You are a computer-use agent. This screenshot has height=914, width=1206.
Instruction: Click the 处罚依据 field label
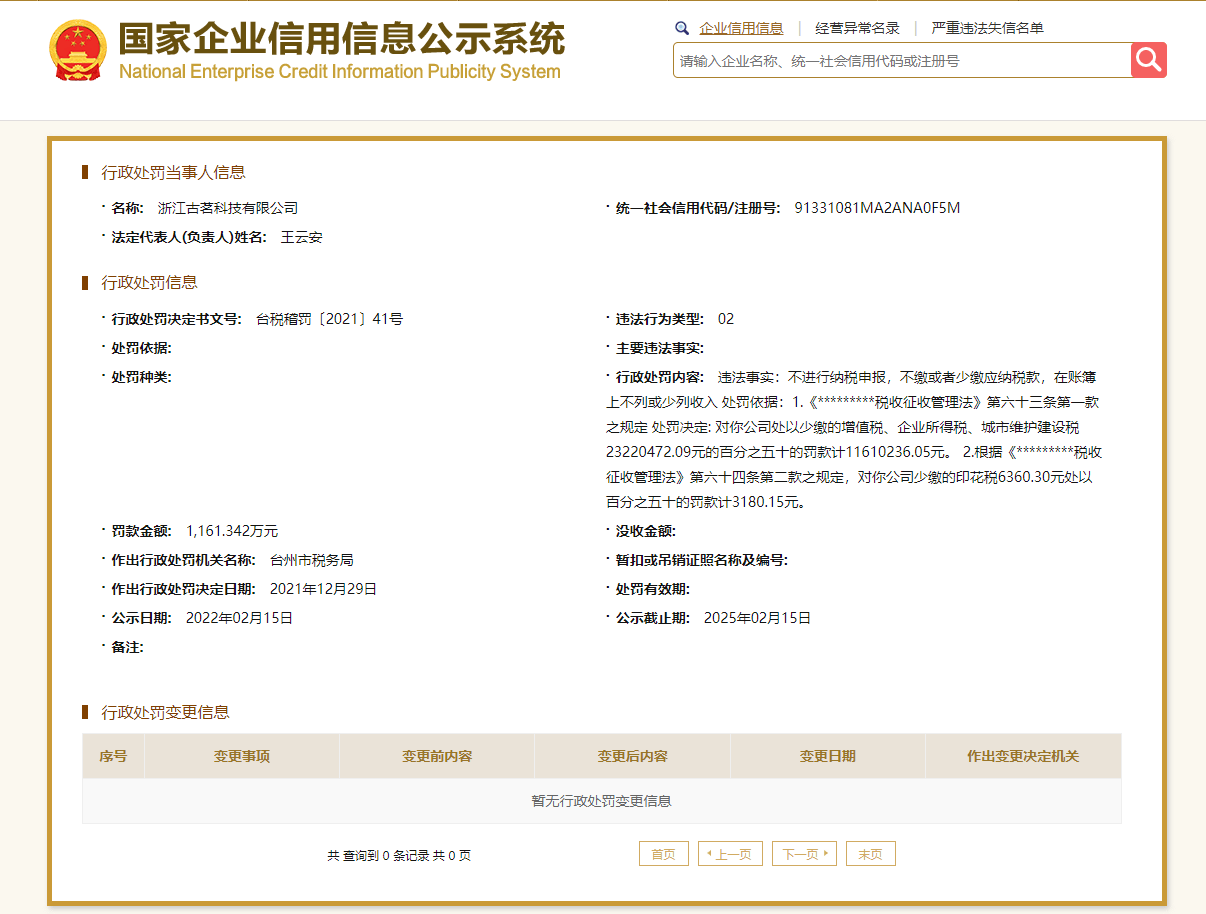click(x=141, y=348)
